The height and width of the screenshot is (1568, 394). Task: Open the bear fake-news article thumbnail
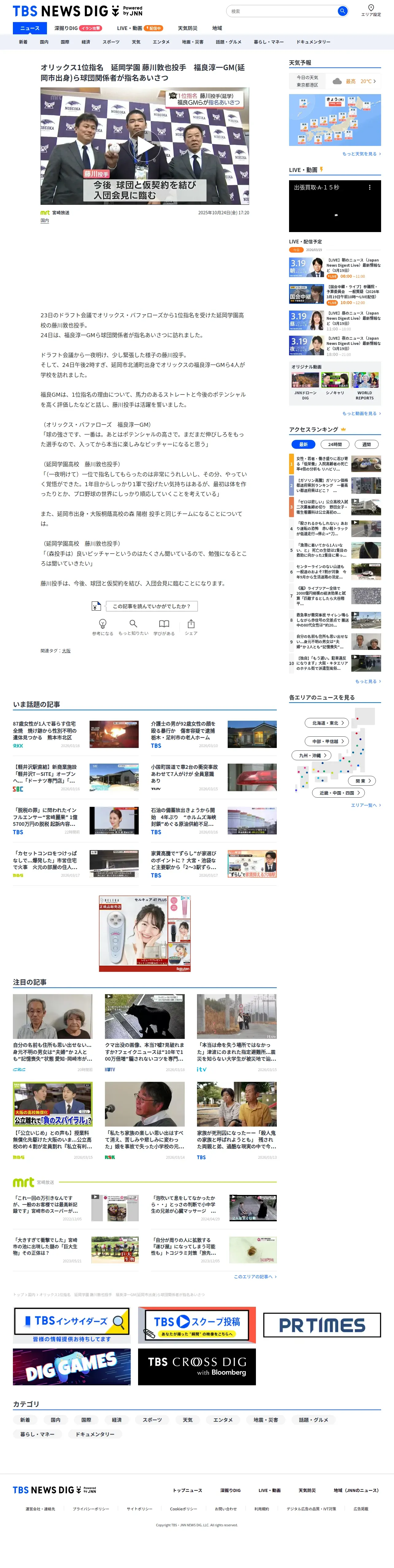144,1017
